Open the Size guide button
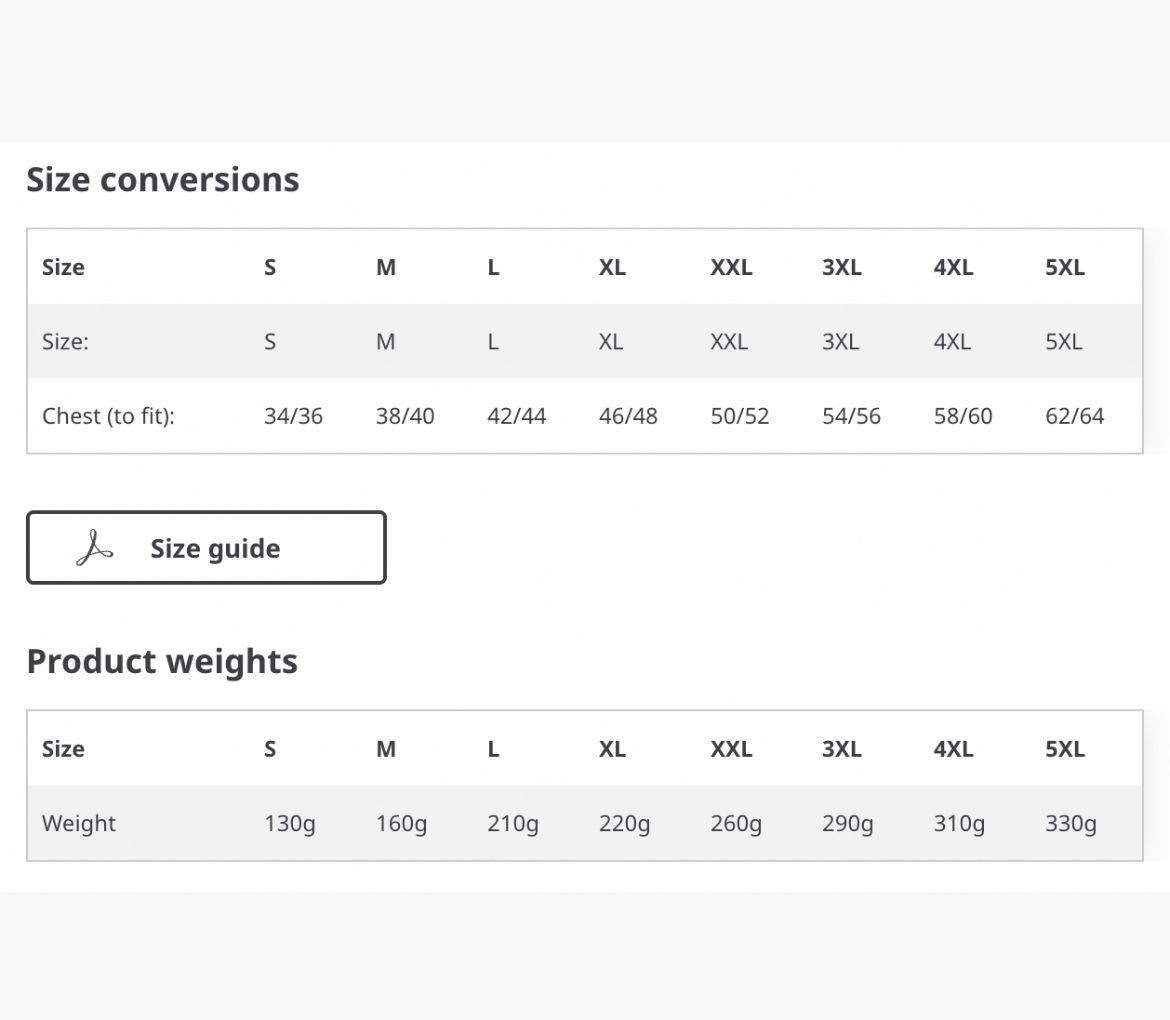 207,548
